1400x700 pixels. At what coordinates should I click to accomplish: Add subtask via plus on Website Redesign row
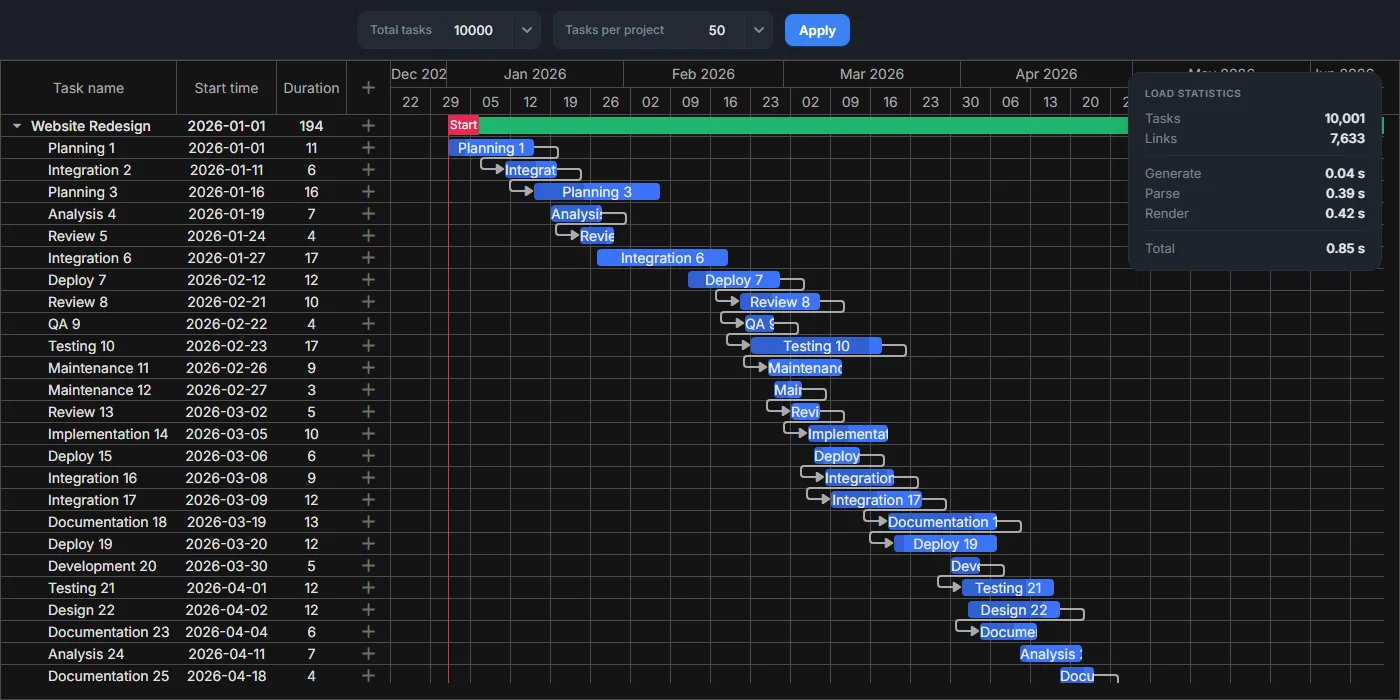pyautogui.click(x=368, y=126)
